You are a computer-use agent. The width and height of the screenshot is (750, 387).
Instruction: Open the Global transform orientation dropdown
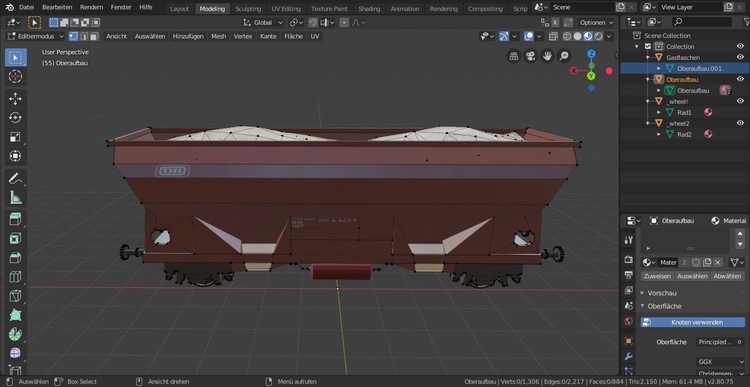263,22
